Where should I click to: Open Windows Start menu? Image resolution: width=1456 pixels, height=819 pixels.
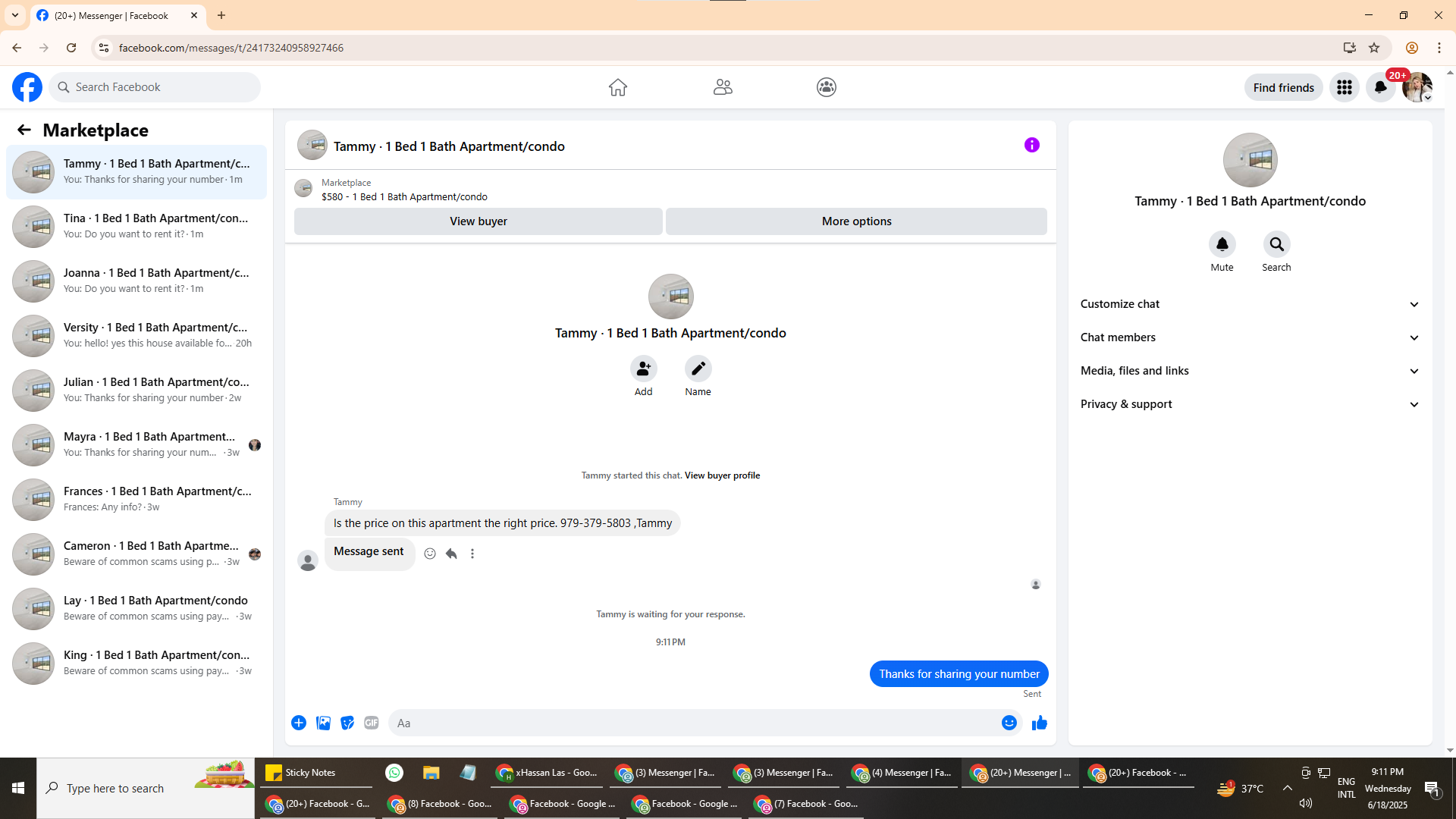coord(18,788)
